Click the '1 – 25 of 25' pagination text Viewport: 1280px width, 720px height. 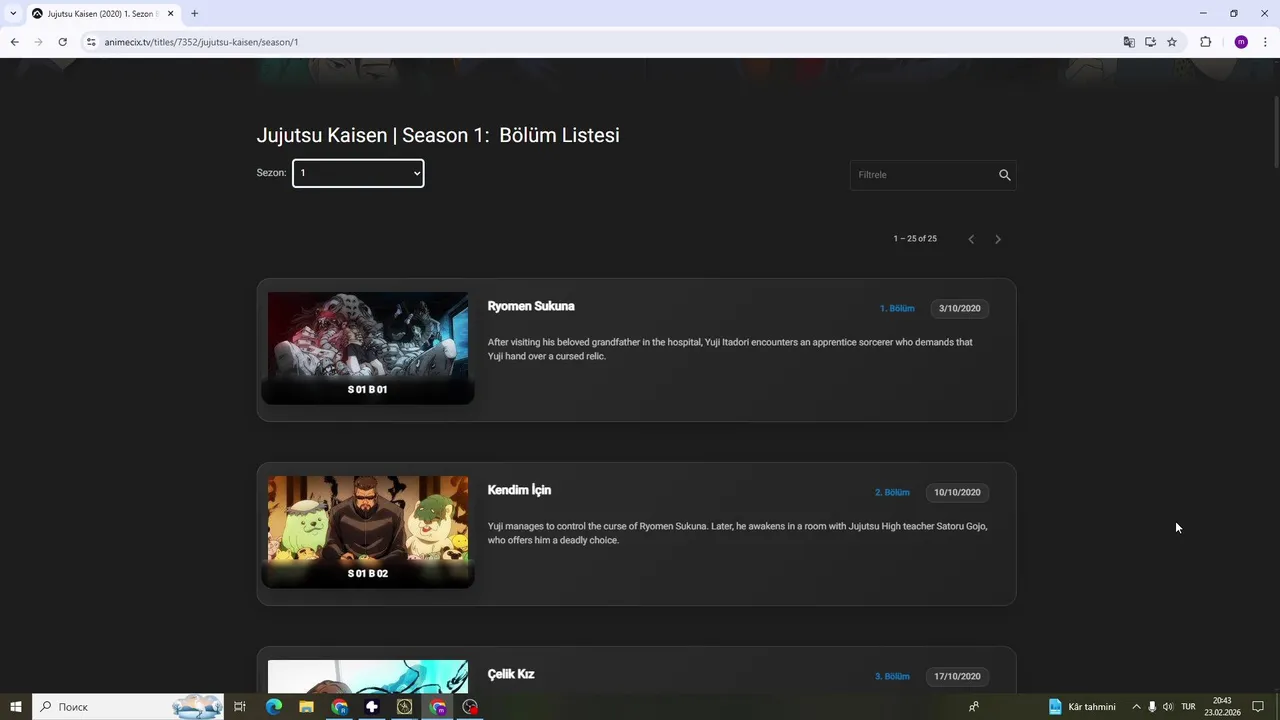click(915, 239)
